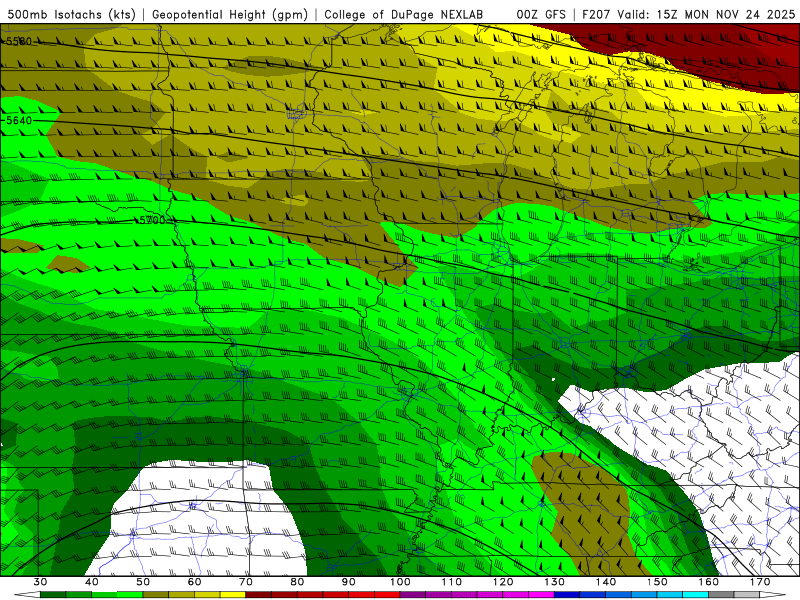
Task: Click the bright green swatch left of the olive swatch
Action: click(130, 595)
